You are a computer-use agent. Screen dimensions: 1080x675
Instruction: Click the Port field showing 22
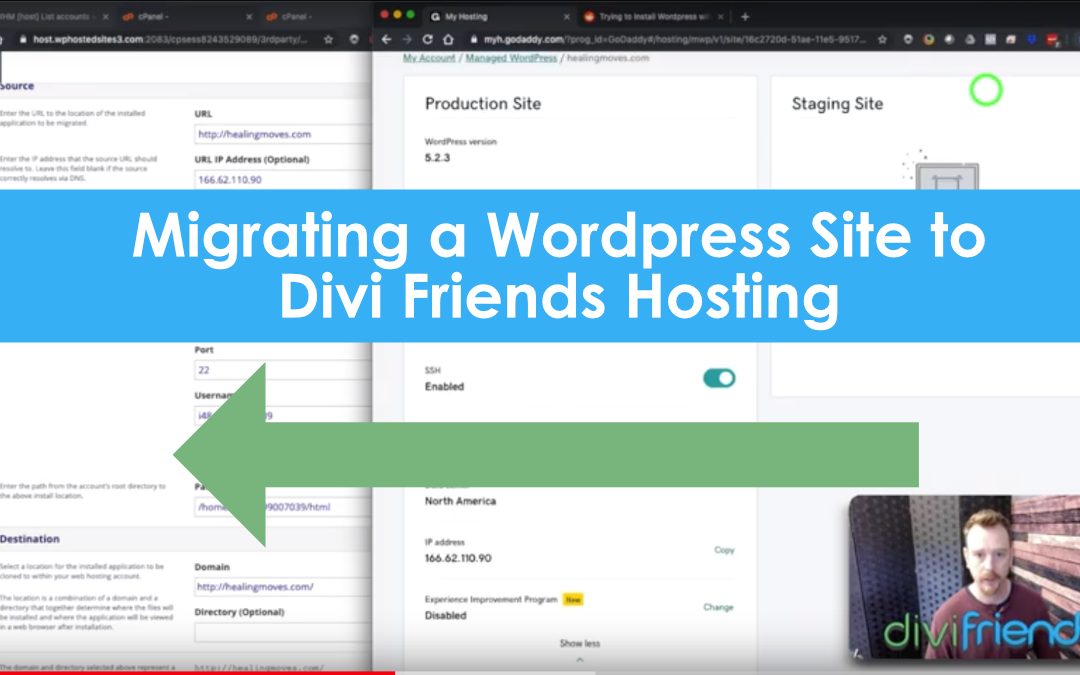point(282,370)
